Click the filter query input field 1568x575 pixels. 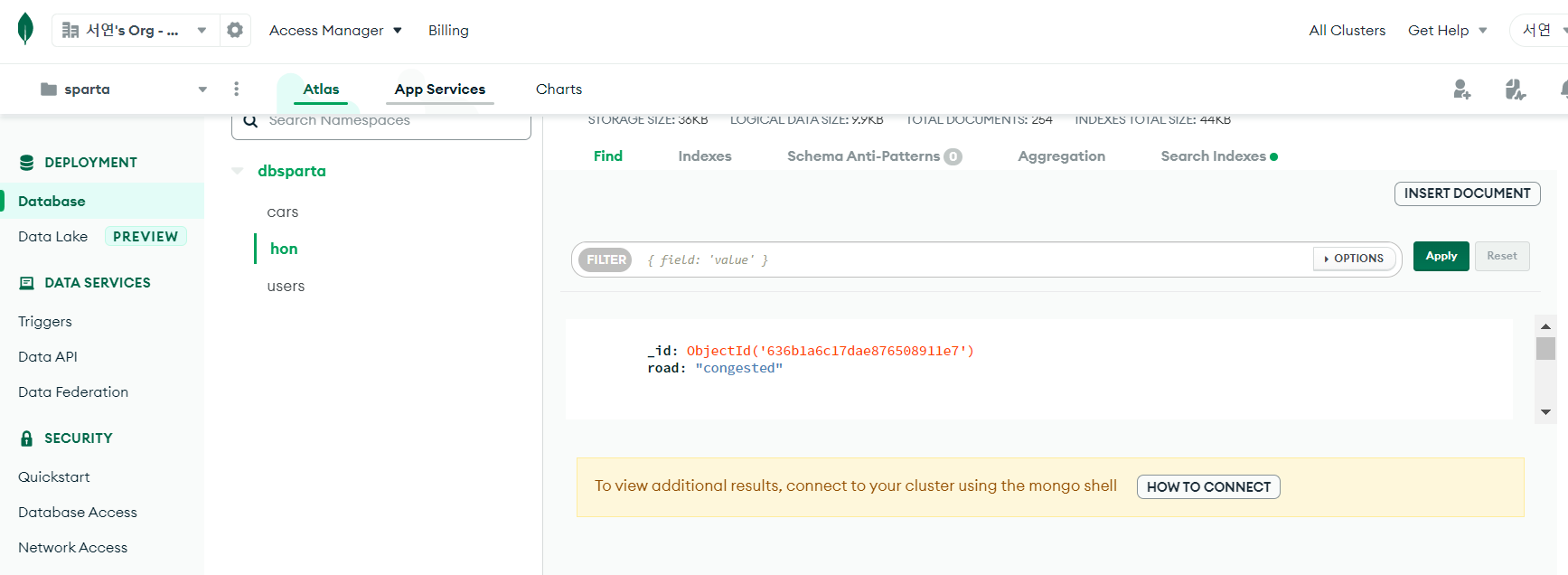pyautogui.click(x=974, y=259)
